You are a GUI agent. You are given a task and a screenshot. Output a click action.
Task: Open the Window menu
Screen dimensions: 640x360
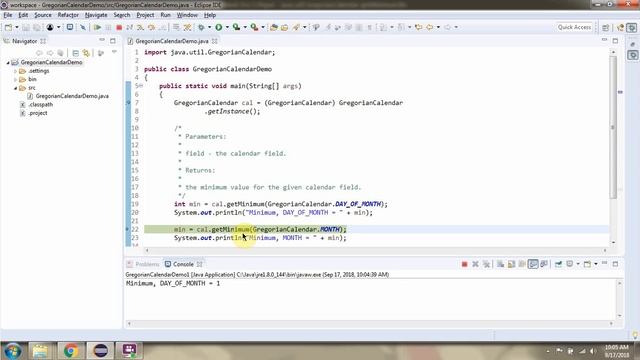coord(187,15)
